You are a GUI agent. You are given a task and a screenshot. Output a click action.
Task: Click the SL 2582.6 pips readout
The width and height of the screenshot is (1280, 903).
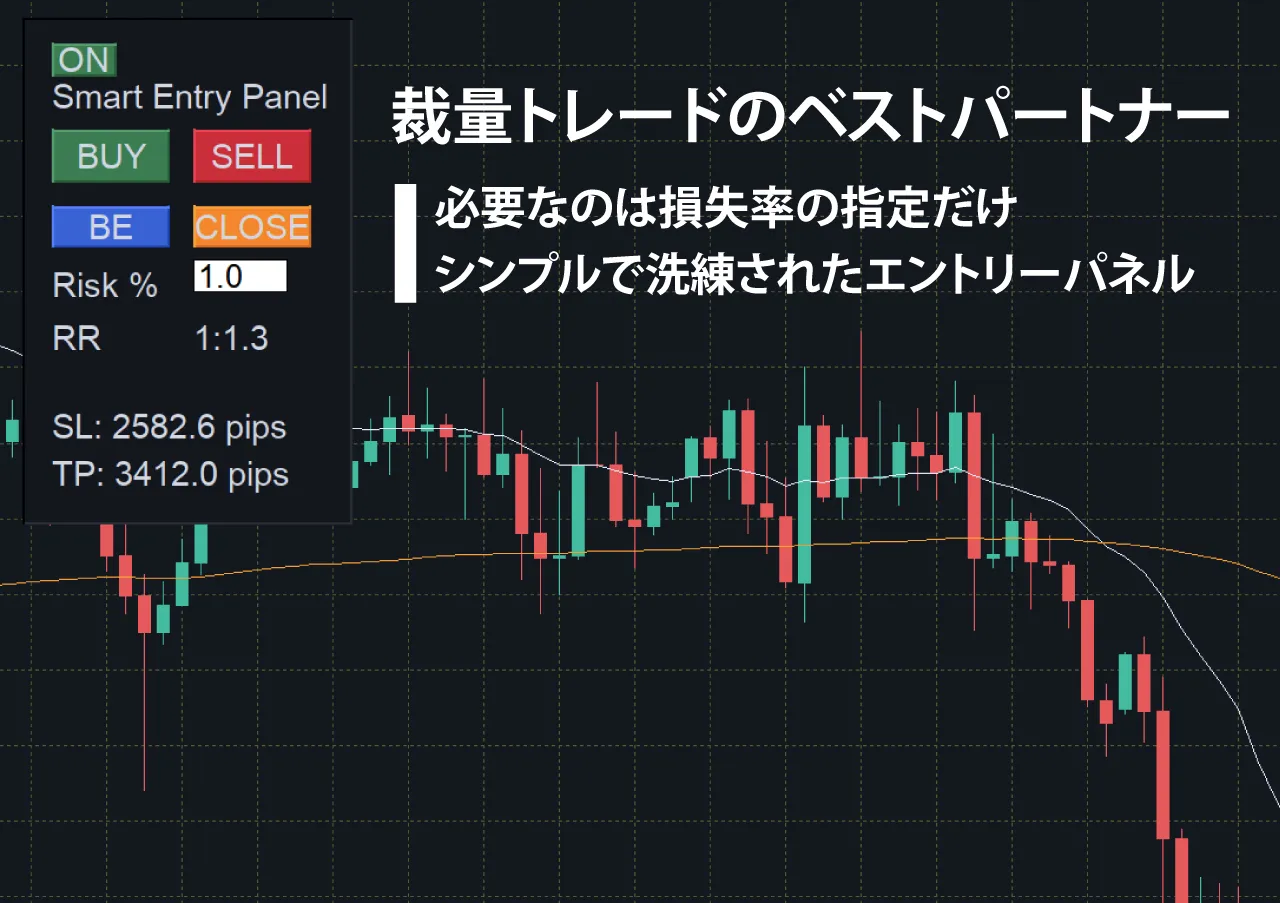pyautogui.click(x=169, y=428)
